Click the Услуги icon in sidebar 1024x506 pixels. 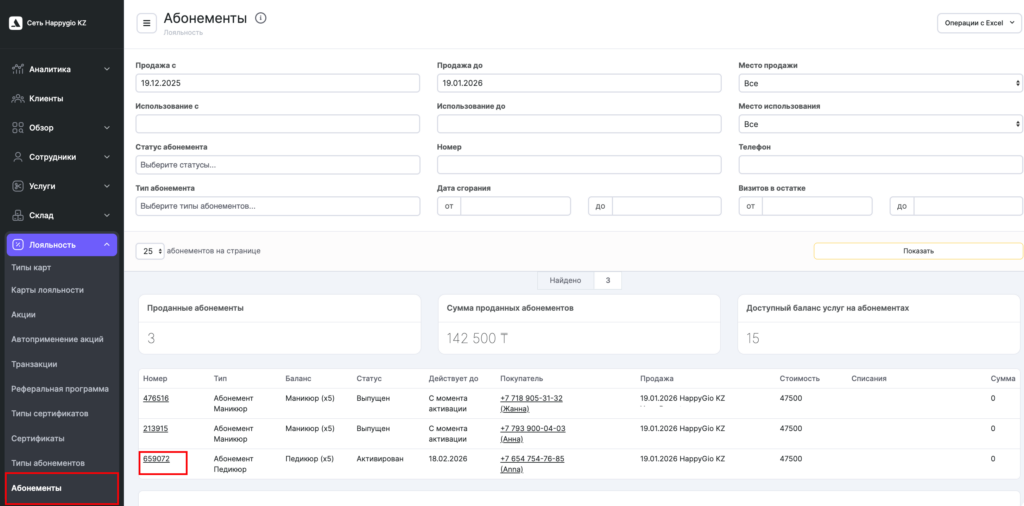(x=18, y=186)
